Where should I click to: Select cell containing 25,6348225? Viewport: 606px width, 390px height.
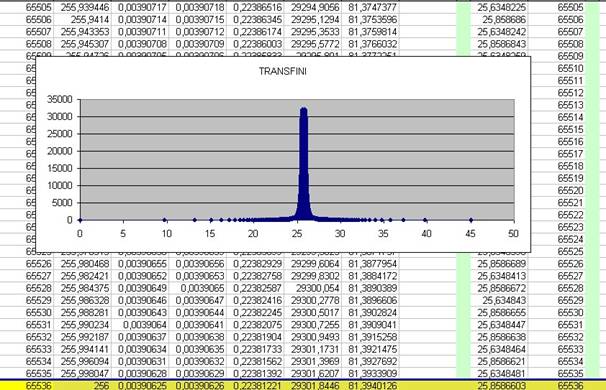499,7
